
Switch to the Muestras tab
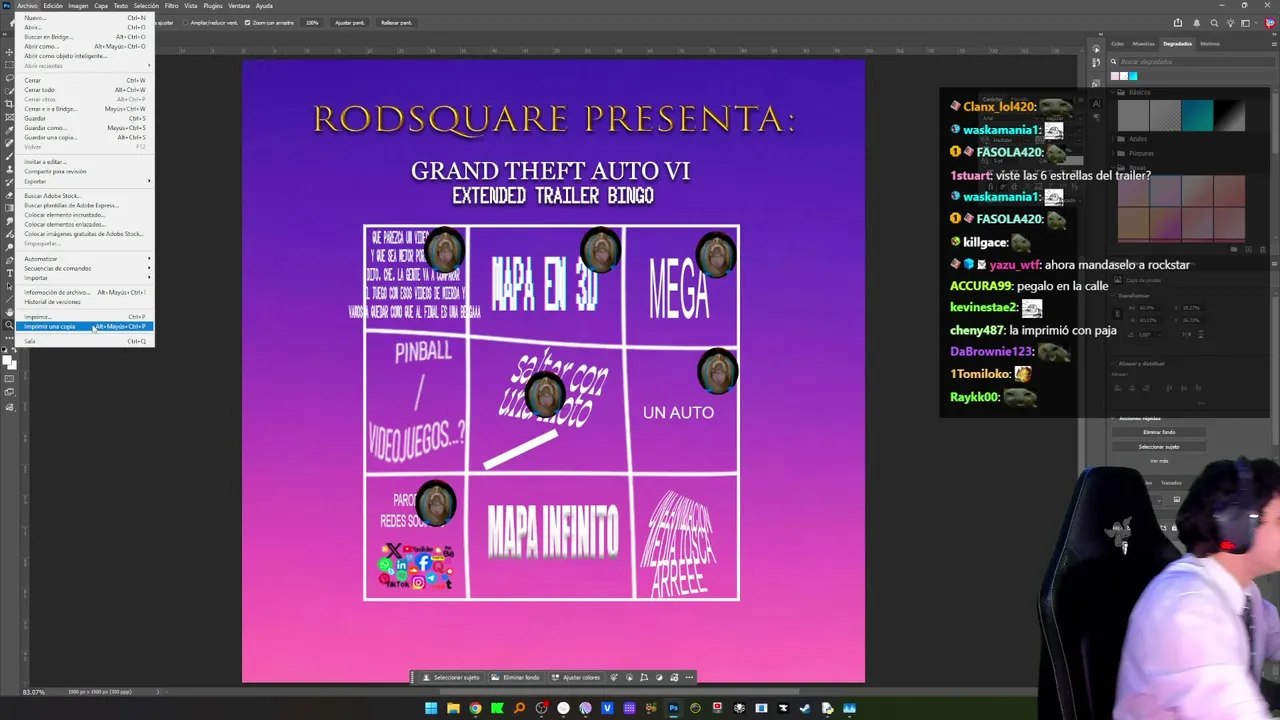[1143, 43]
